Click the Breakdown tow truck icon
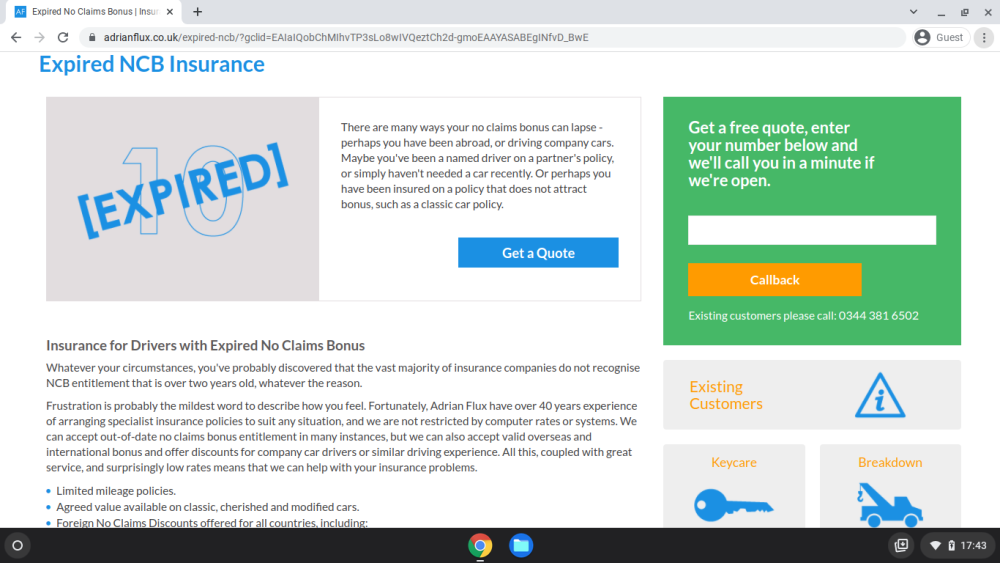 [x=890, y=505]
